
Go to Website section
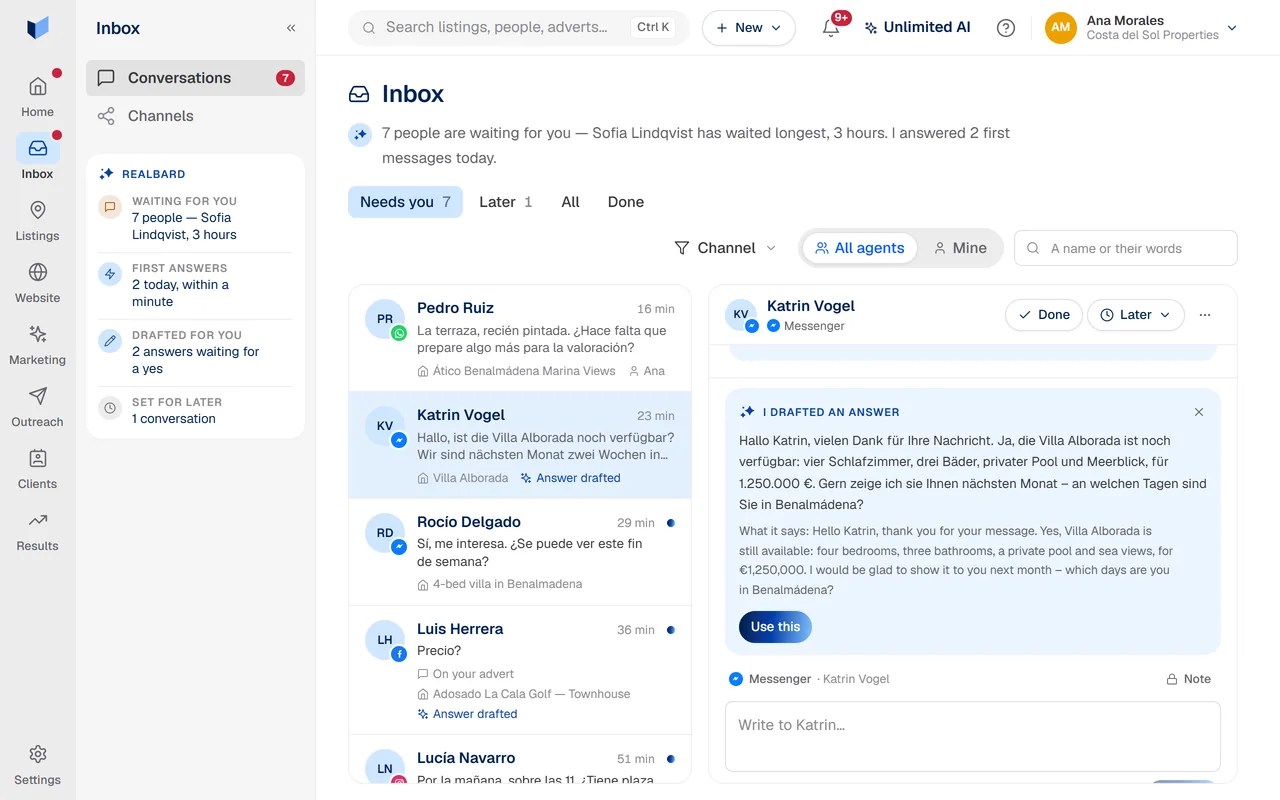37,283
